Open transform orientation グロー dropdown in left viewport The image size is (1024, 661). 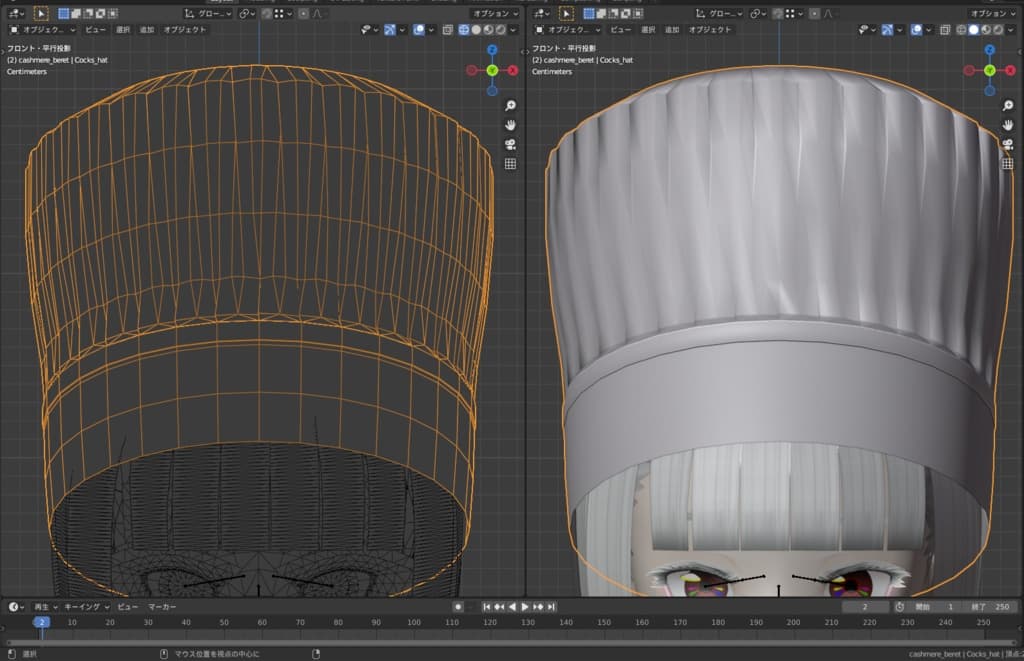(x=209, y=14)
